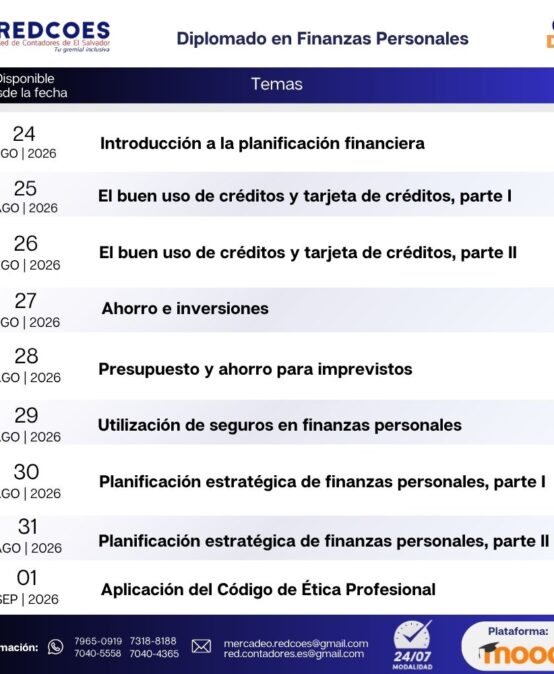Image resolution: width=554 pixels, height=674 pixels.
Task: Click the 24/07 modalidad clock icon
Action: [x=412, y=644]
